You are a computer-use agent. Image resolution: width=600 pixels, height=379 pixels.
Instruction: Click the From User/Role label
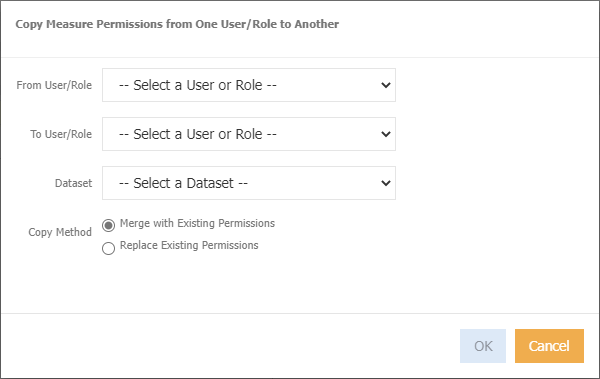pos(54,85)
